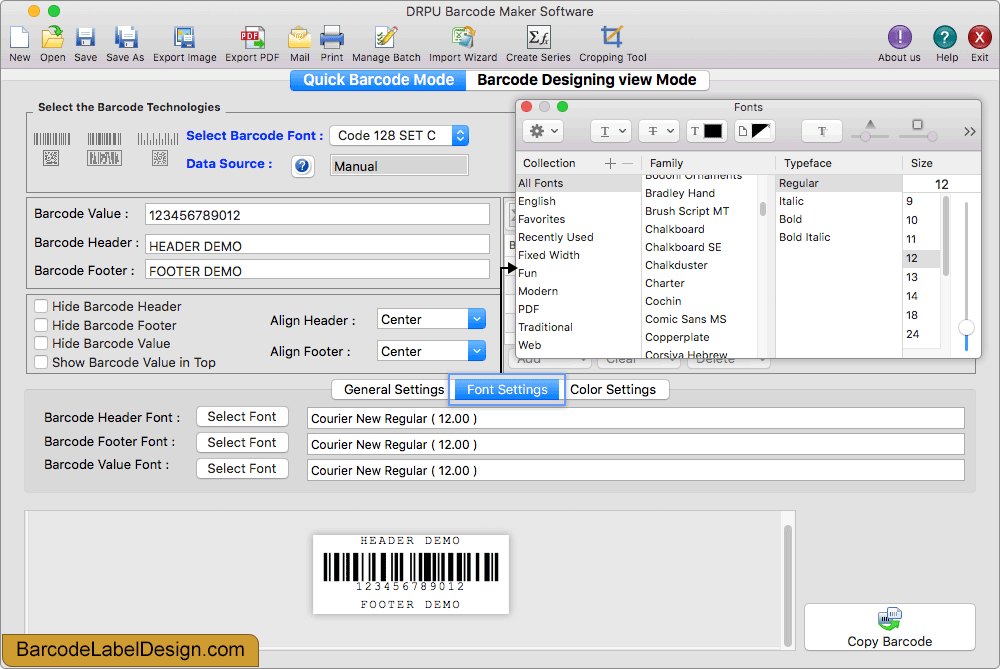Viewport: 1000px width, 669px height.
Task: Click the Barcode Value input field
Action: (318, 214)
